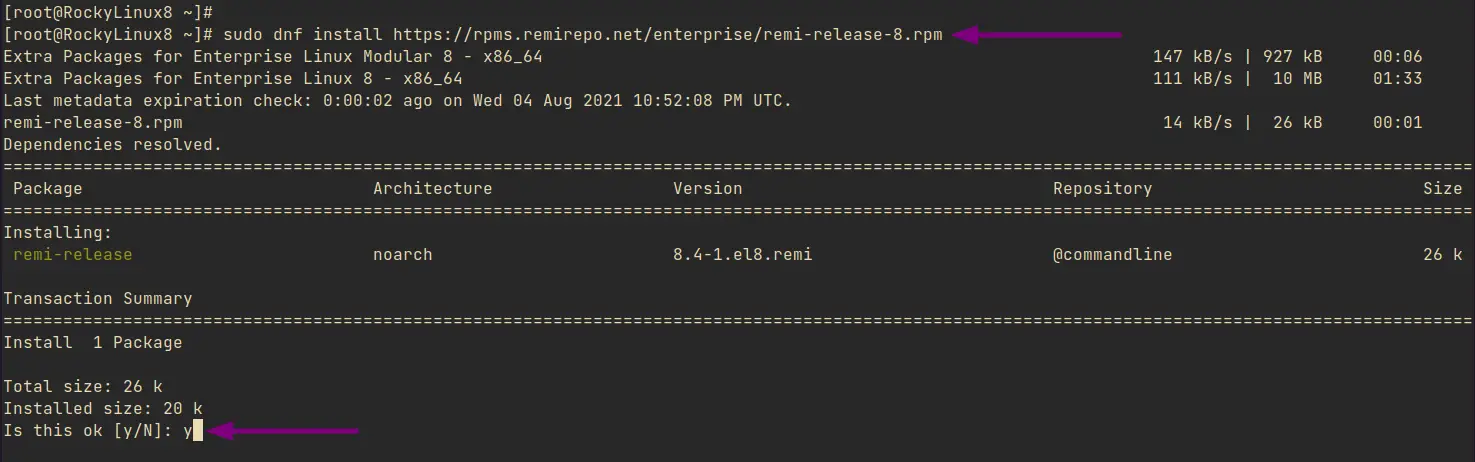Click the Architecture column header
Screen dimensions: 1475x462
point(433,189)
